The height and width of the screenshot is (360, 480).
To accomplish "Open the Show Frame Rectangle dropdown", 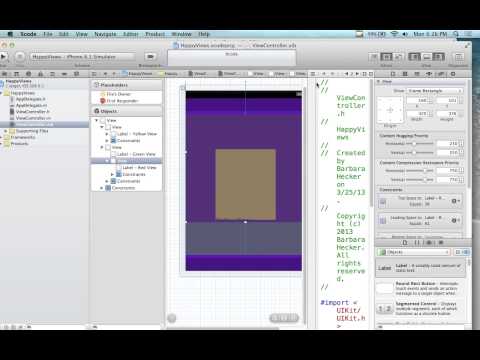I will [435, 91].
